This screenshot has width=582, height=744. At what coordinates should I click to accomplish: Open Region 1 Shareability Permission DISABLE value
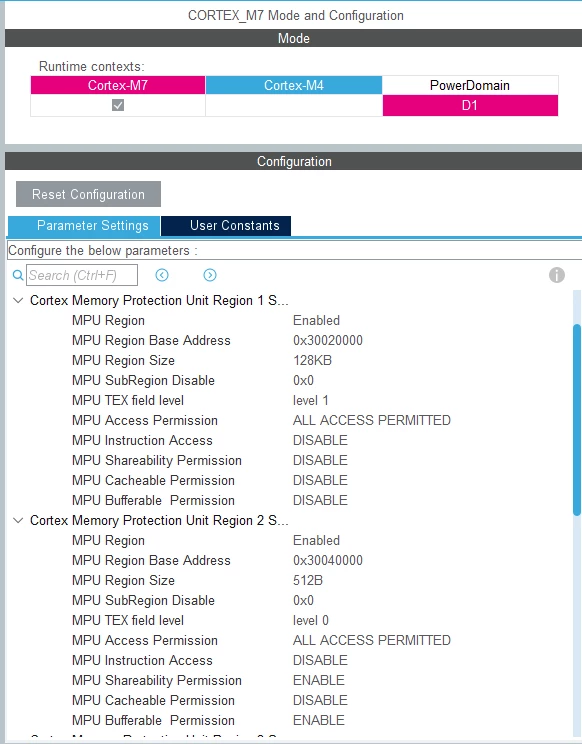coord(320,460)
